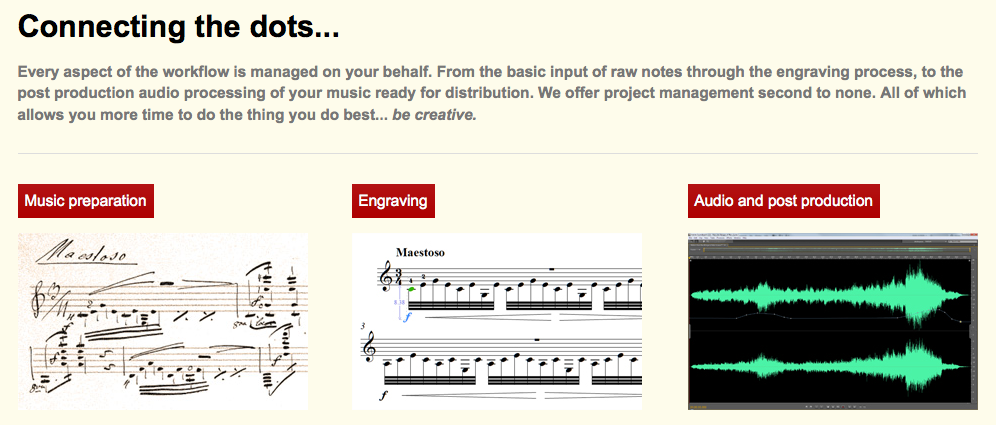Click the orange time counter in audio editor

[x=699, y=407]
